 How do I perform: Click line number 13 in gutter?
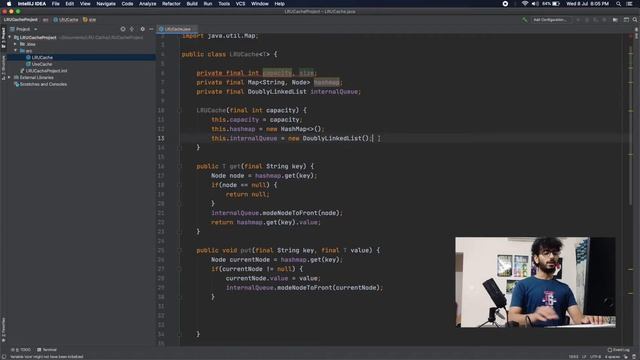click(161, 138)
